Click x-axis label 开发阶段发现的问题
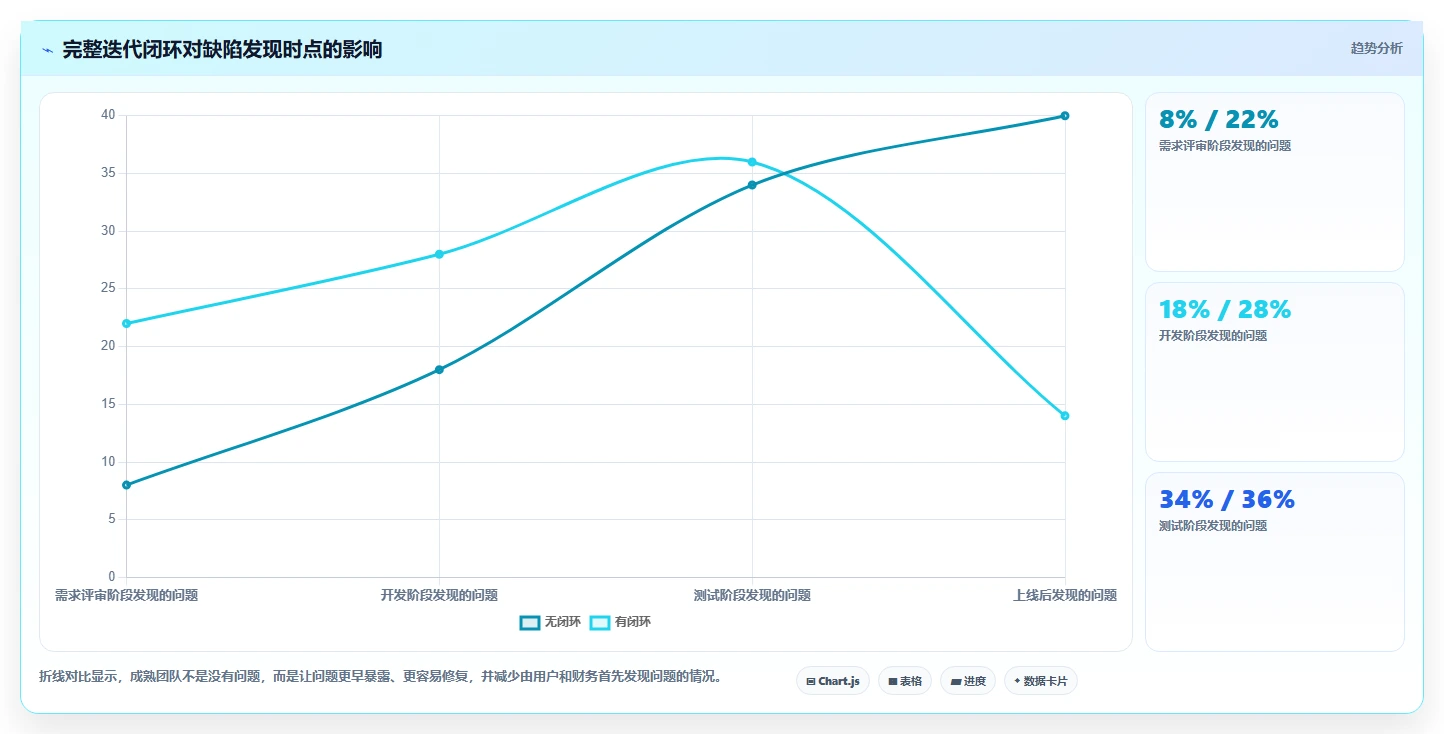 439,595
